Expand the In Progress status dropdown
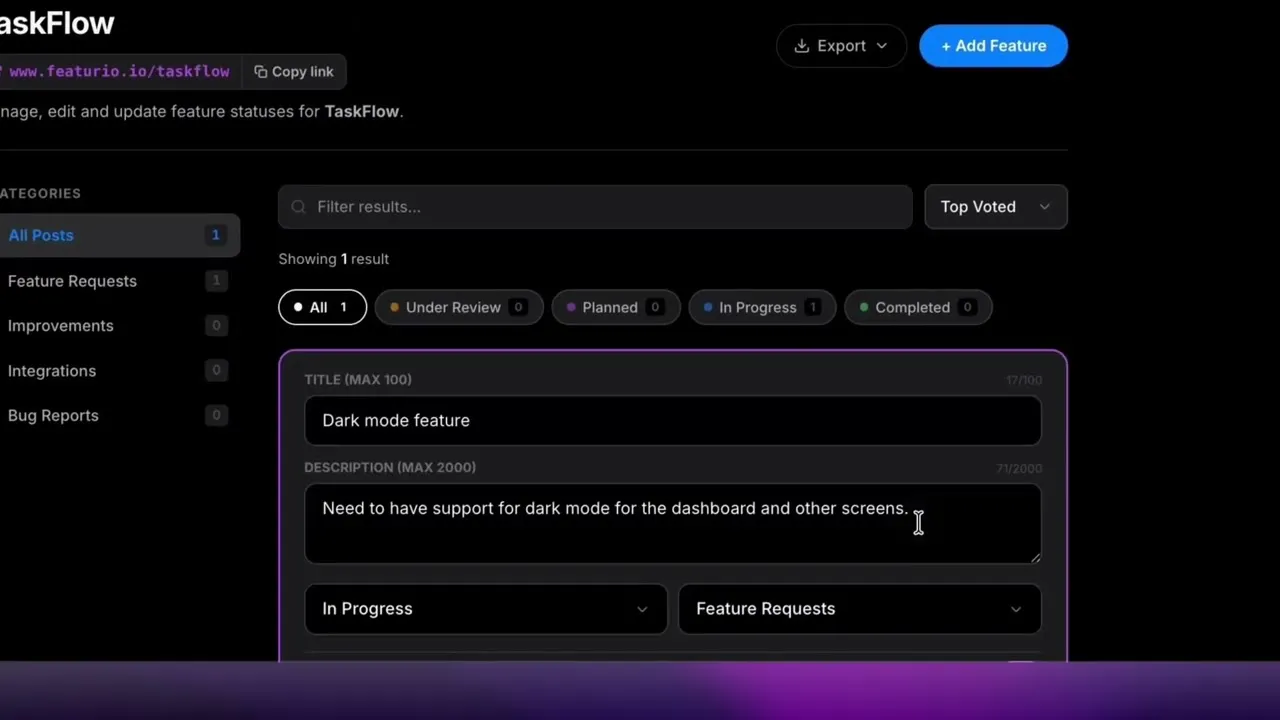The width and height of the screenshot is (1280, 720). click(x=485, y=609)
